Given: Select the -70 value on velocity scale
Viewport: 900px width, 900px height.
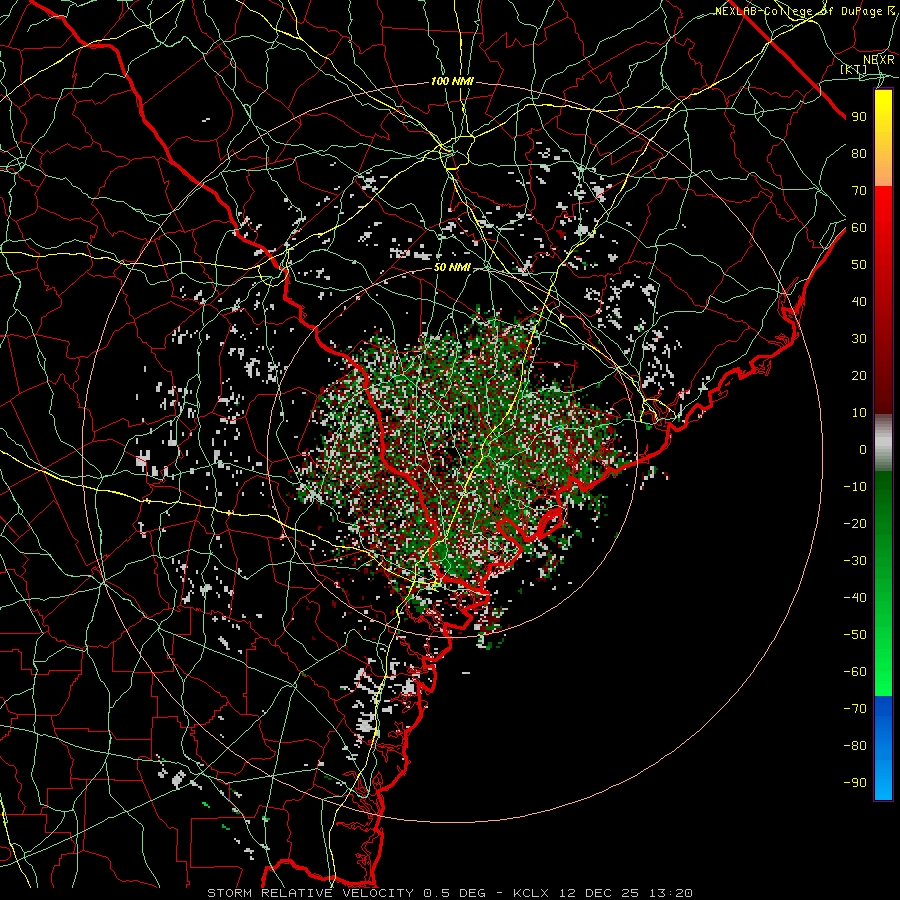Looking at the screenshot, I should (x=855, y=709).
